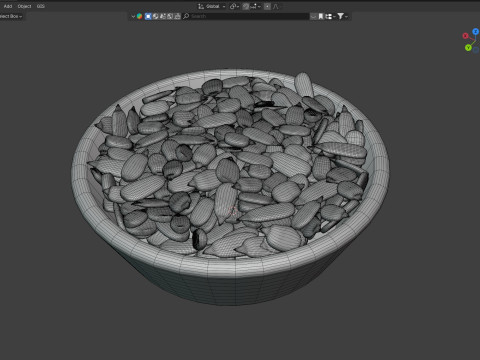480x360 pixels.
Task: Open the display options dropdown beside the bookmark
Action: click(330, 16)
